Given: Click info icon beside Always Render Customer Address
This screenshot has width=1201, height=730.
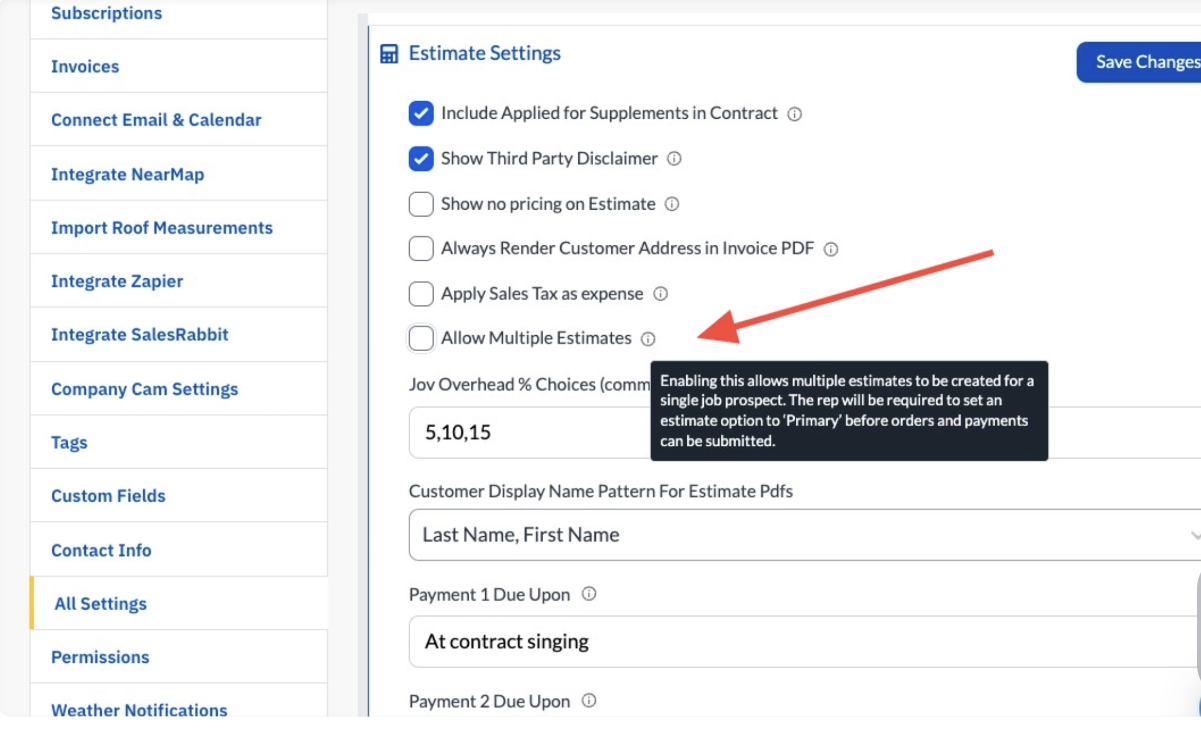Looking at the screenshot, I should [831, 249].
